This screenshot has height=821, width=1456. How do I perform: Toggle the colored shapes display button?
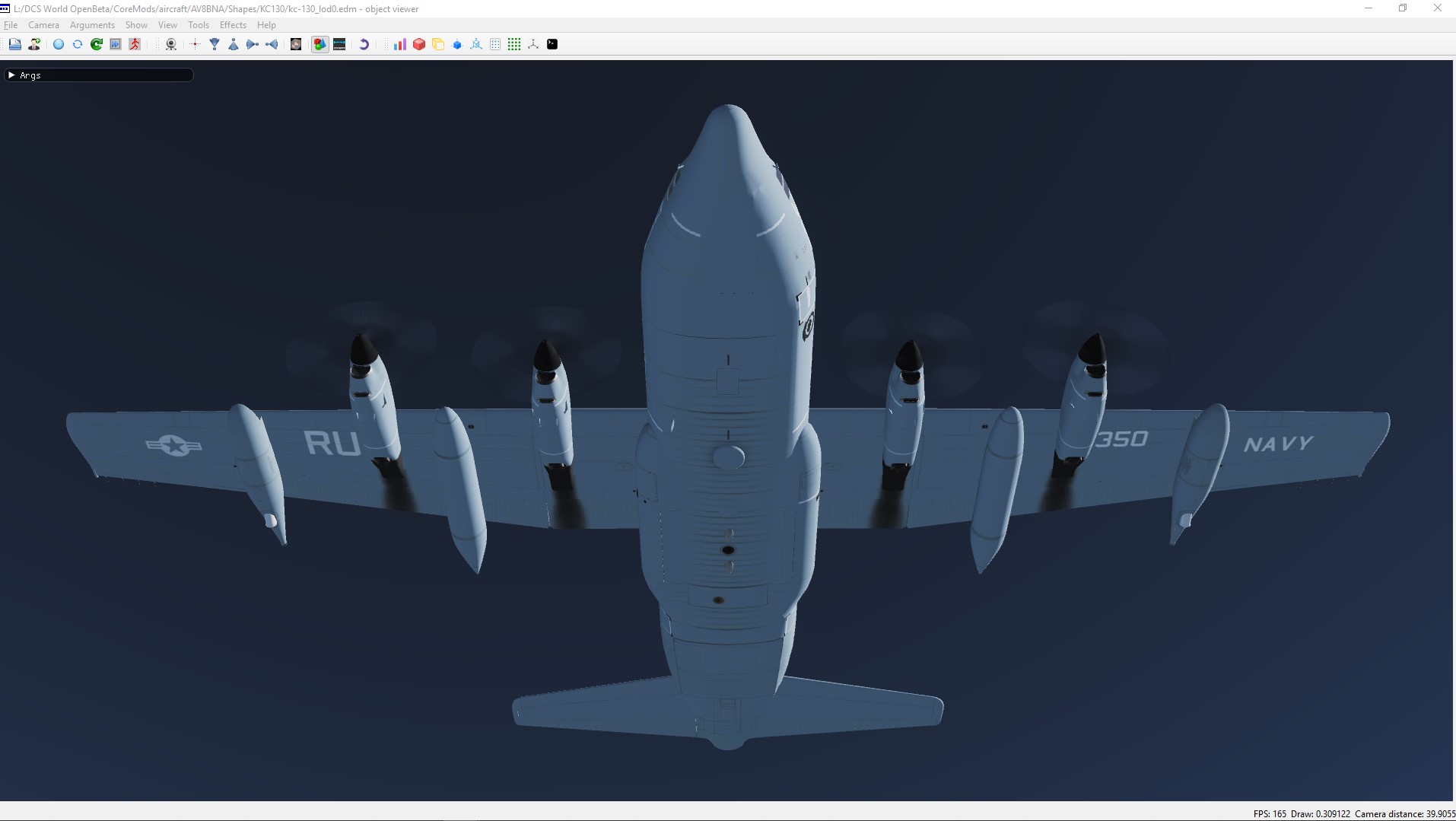coord(319,44)
